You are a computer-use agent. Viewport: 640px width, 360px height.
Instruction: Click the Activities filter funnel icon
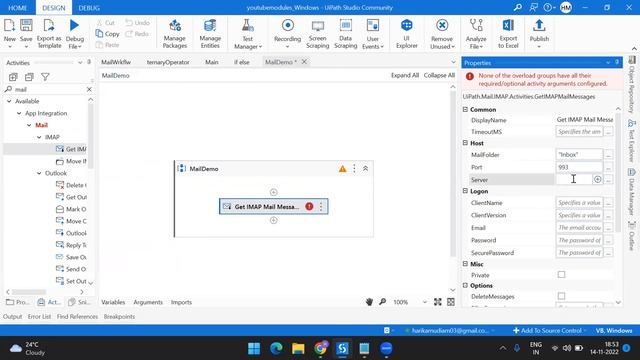click(45, 77)
